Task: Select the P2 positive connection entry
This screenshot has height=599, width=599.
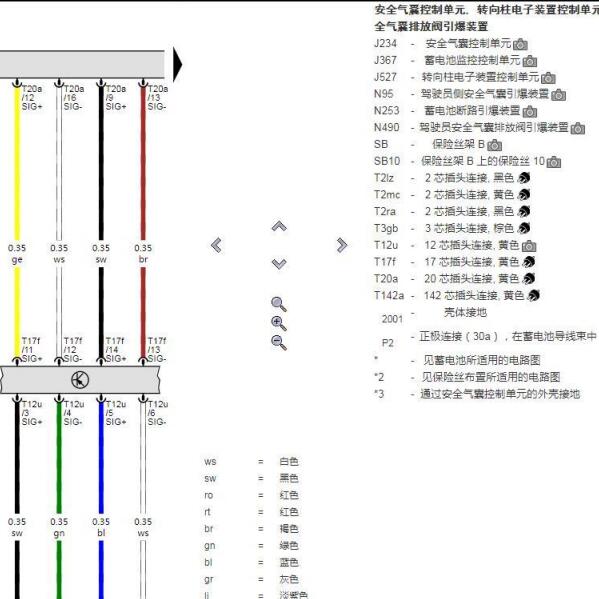Action: [489, 339]
